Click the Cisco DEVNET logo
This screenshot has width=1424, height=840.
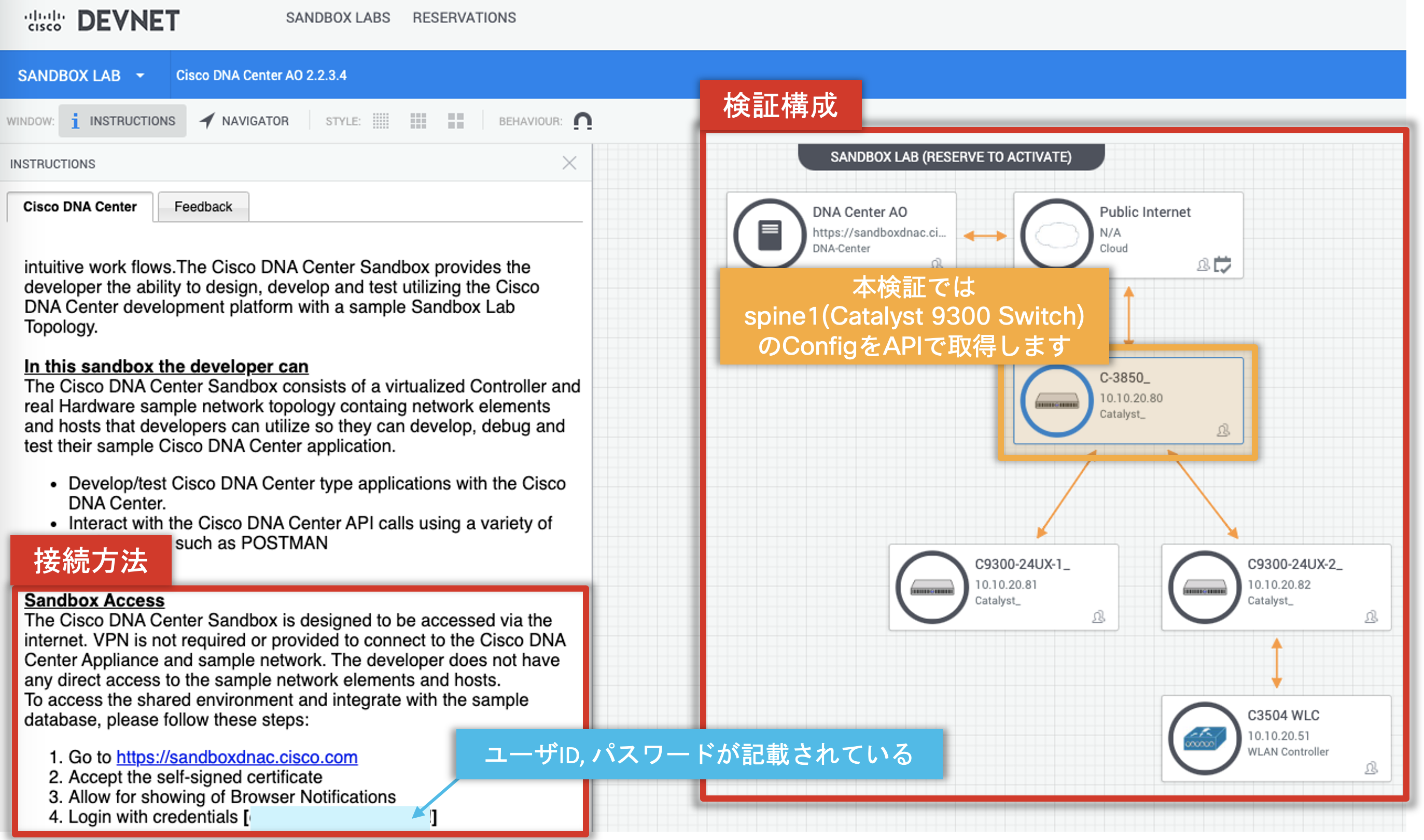point(102,20)
